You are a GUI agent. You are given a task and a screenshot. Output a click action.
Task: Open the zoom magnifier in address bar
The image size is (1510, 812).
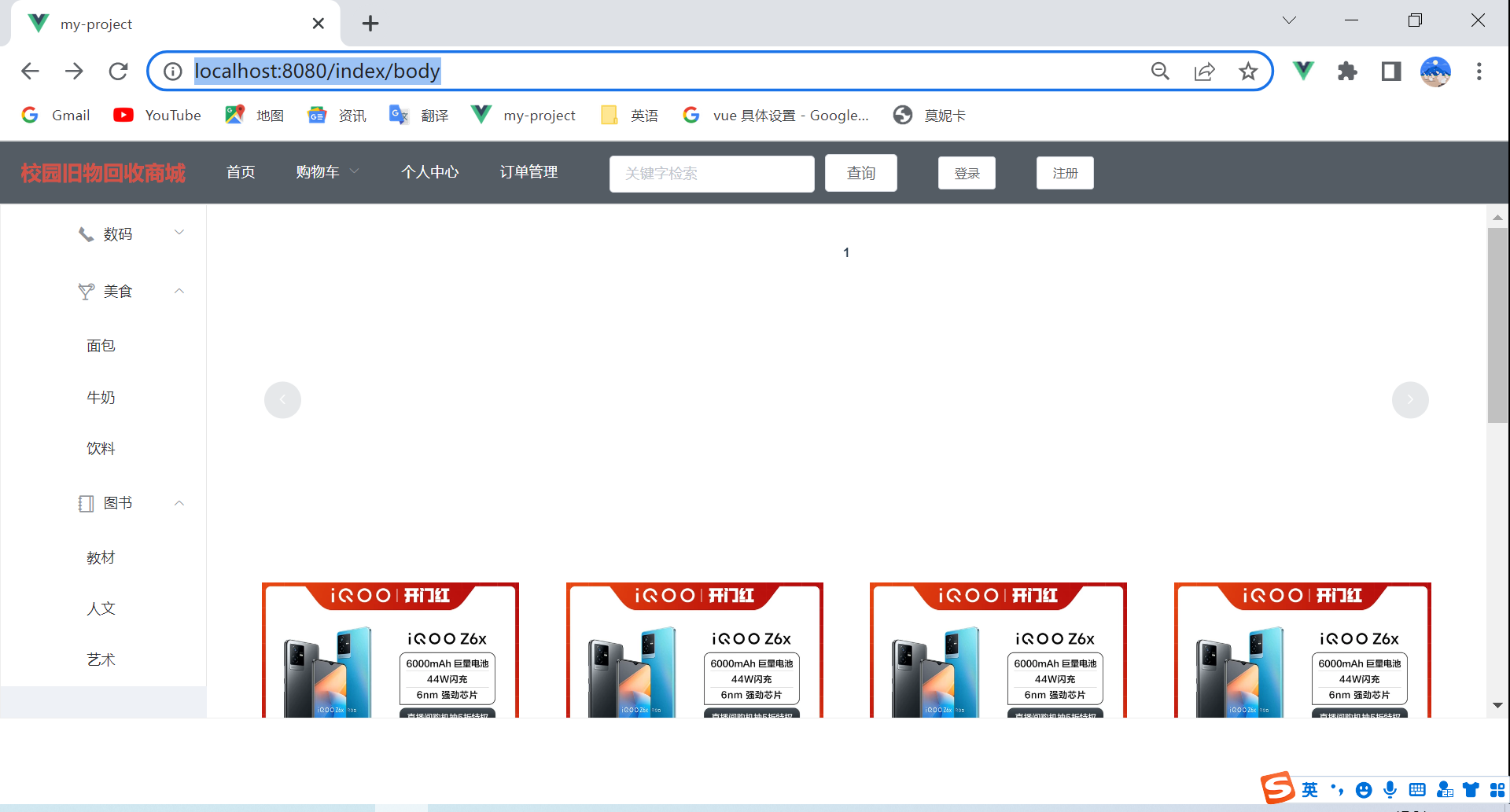[1160, 72]
